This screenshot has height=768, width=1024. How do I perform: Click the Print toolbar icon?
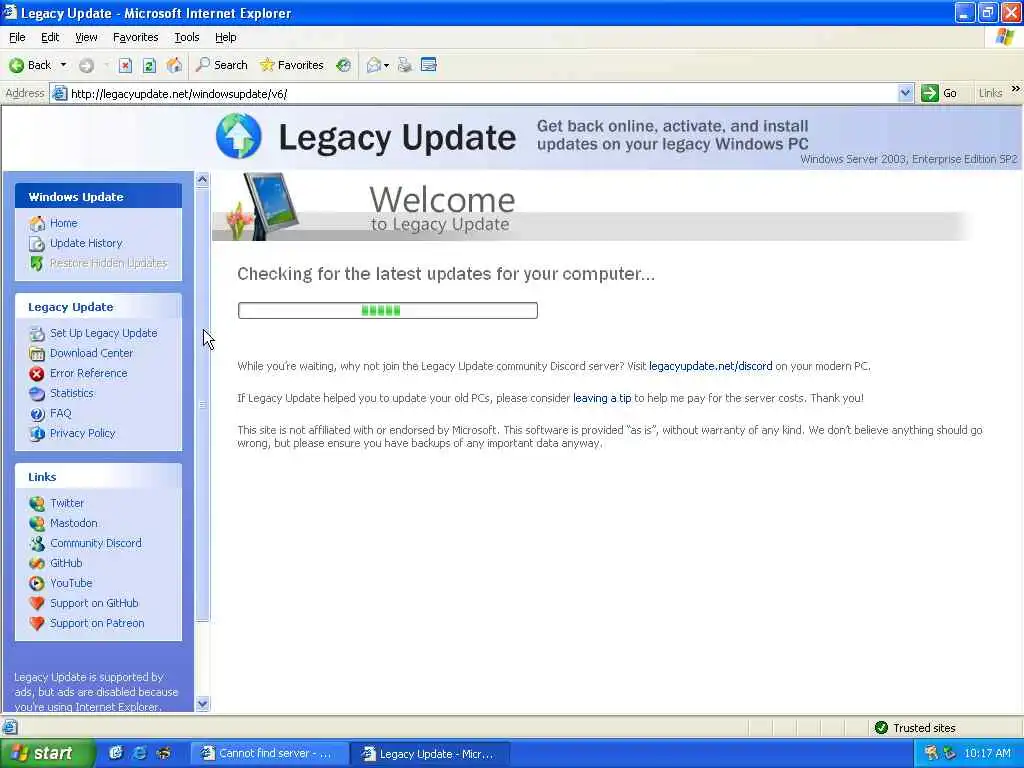[405, 65]
